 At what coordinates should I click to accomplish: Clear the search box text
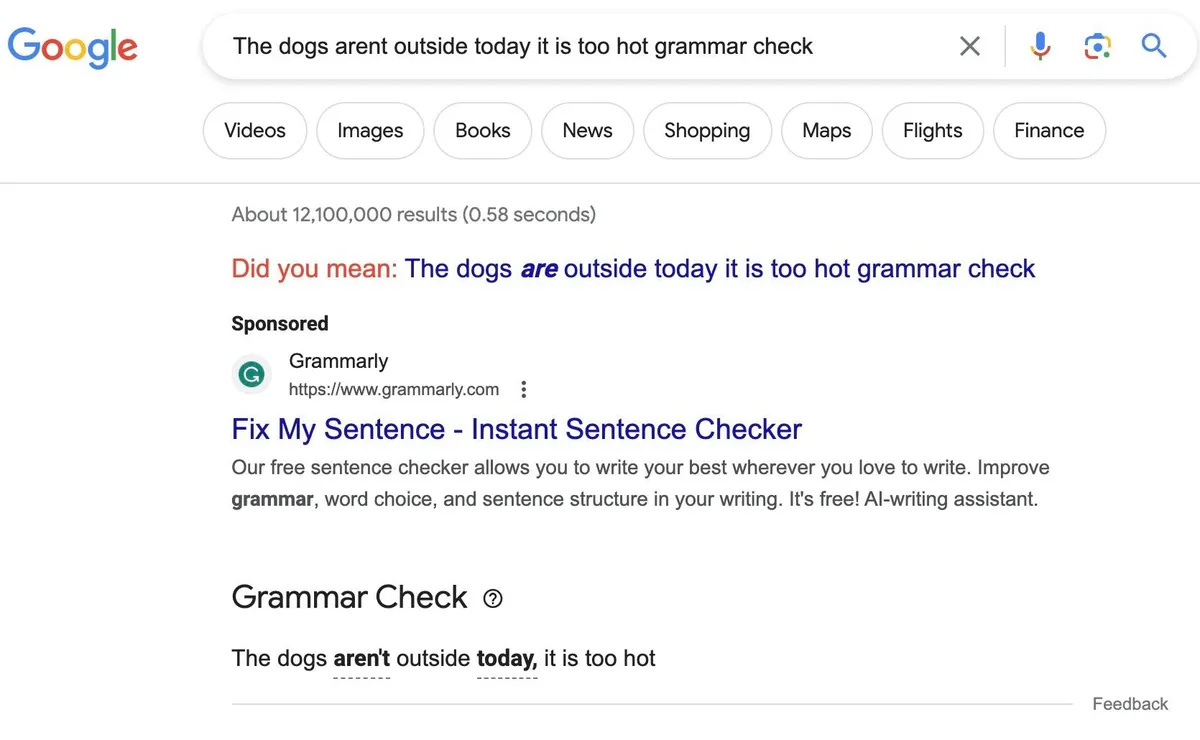pyautogui.click(x=969, y=46)
